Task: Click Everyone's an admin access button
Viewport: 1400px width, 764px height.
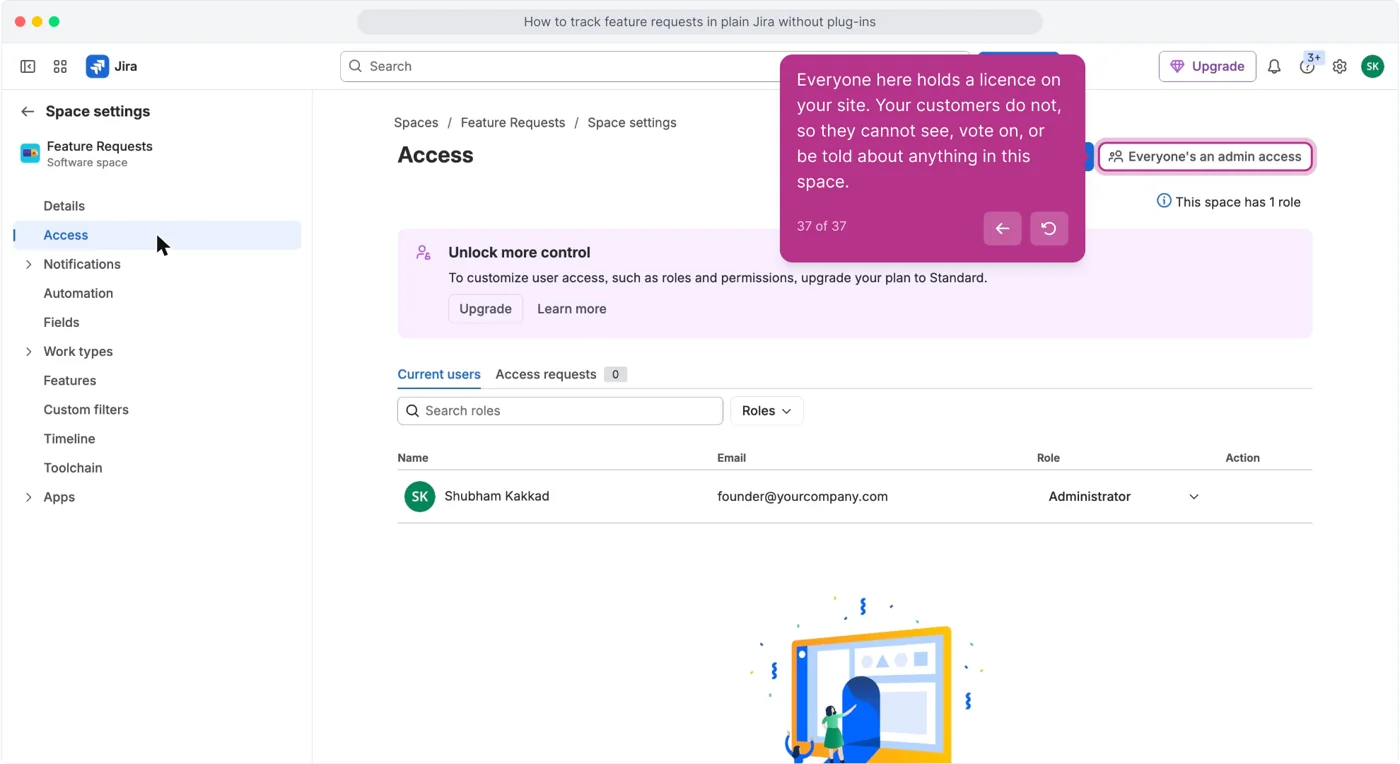Action: coord(1205,157)
